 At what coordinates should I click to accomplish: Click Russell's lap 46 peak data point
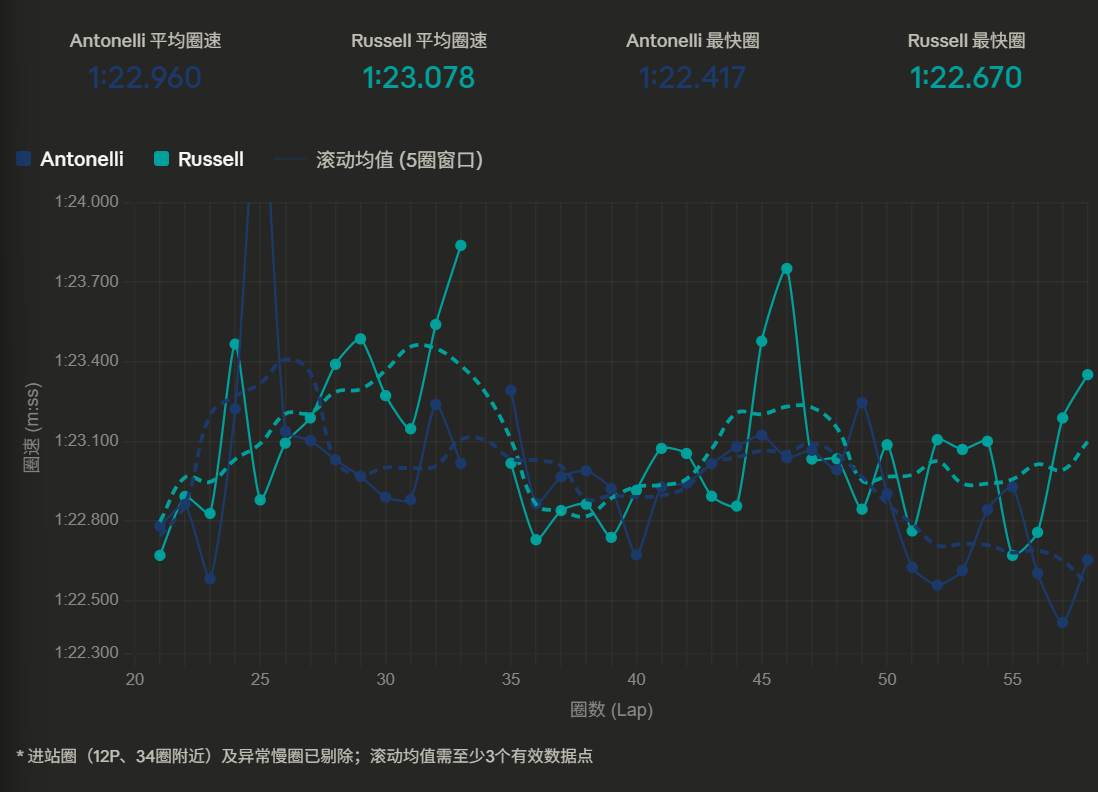point(786,268)
